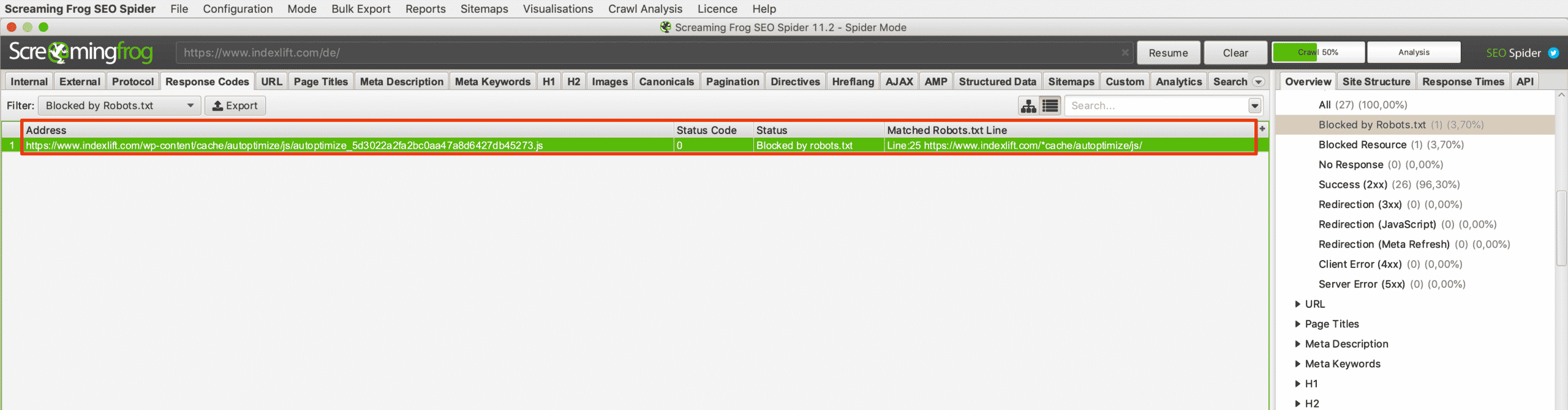Screen dimensions: 1568x410
Task: Open the Licence menu
Action: click(x=717, y=9)
